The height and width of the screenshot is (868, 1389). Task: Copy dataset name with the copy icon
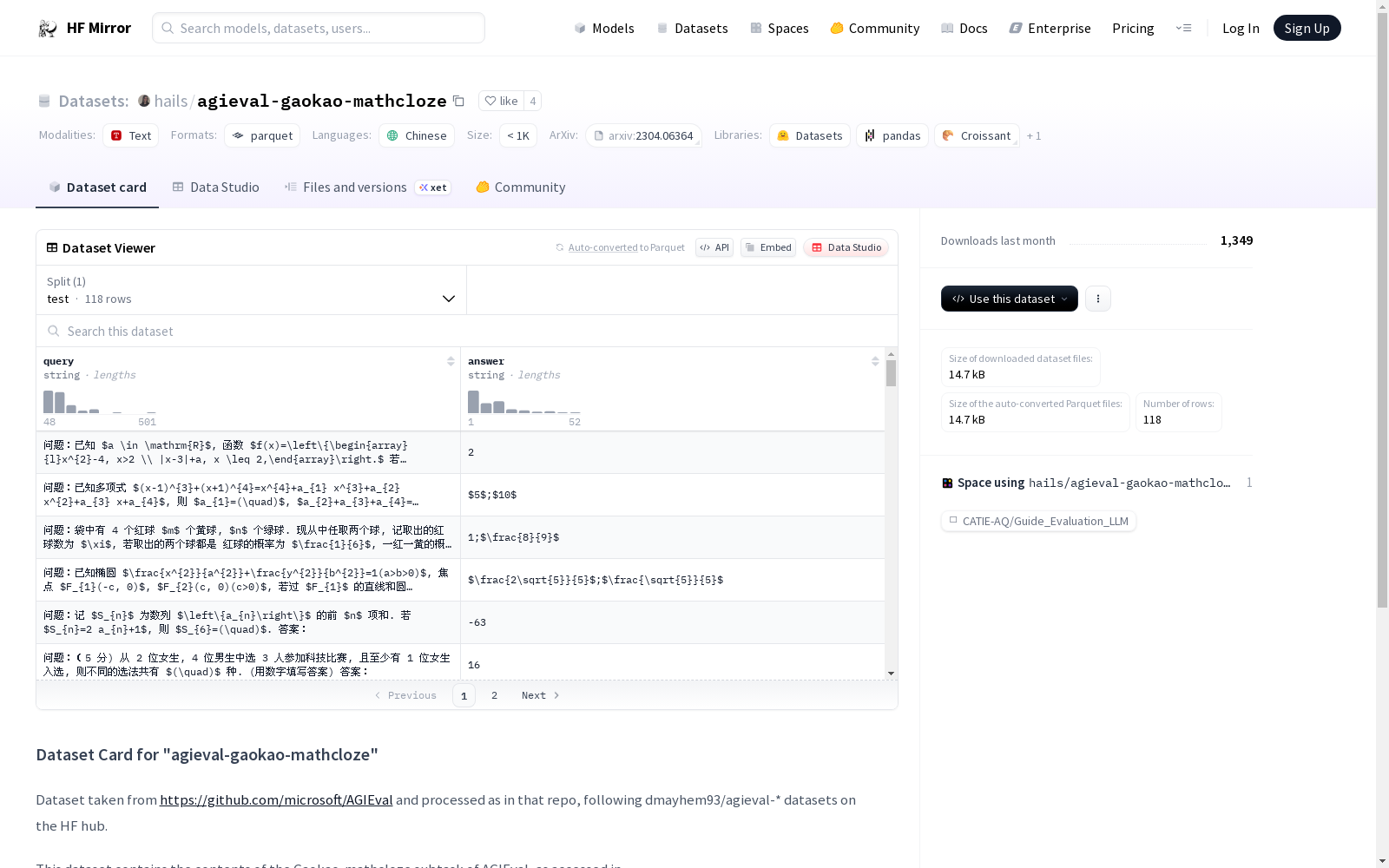[458, 101]
